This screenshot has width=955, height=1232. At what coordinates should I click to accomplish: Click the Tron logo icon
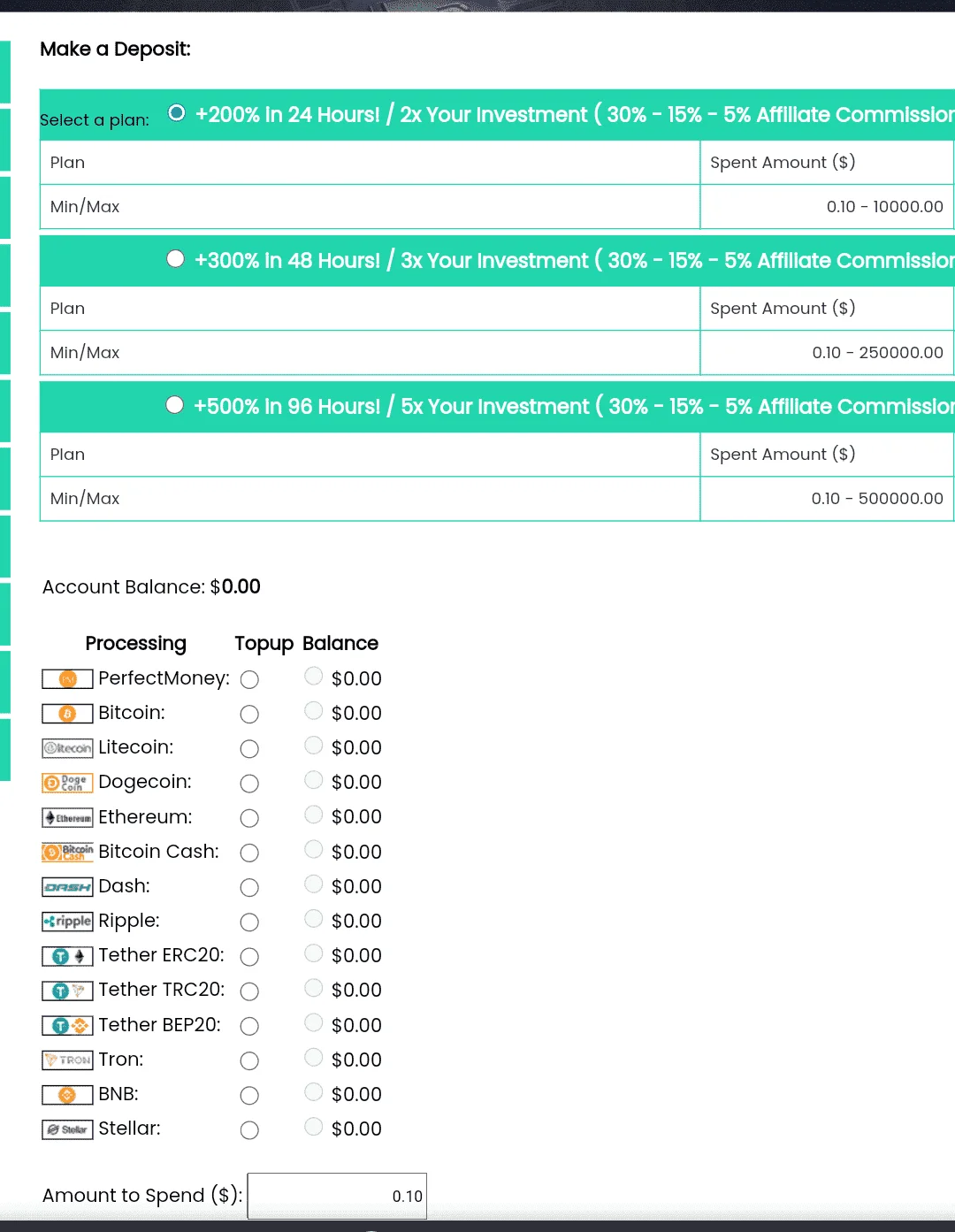pos(67,1060)
